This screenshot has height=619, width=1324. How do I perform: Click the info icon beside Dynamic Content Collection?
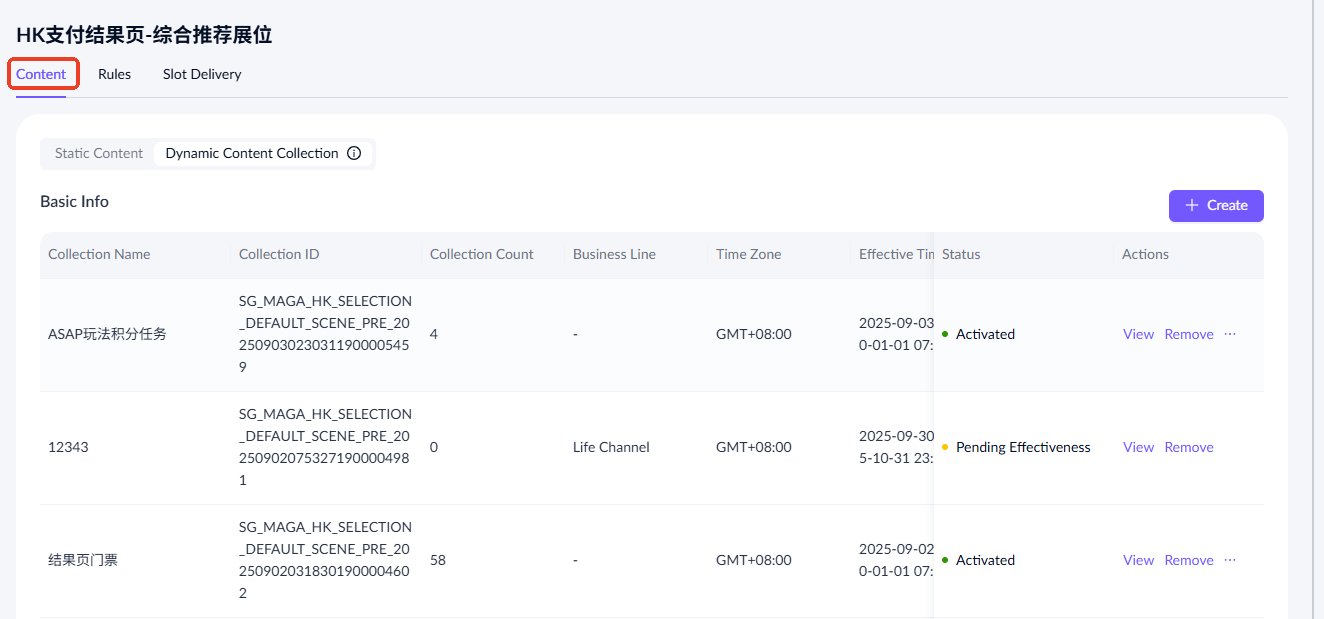(354, 153)
